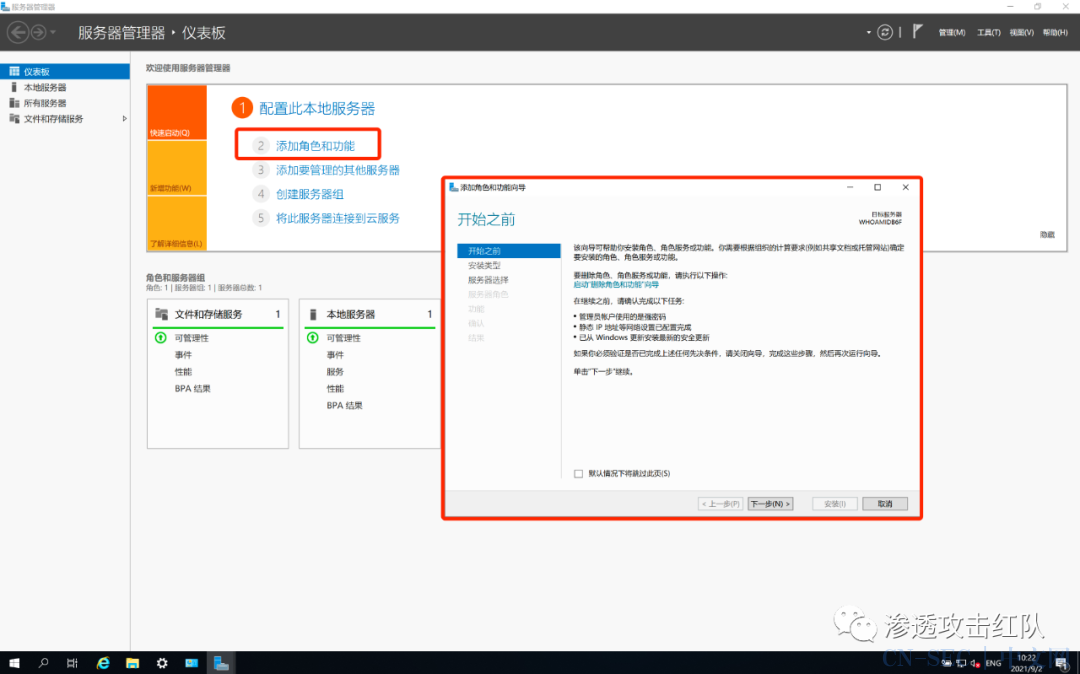Open Task View on the taskbar
This screenshot has height=674, width=1080.
72,663
